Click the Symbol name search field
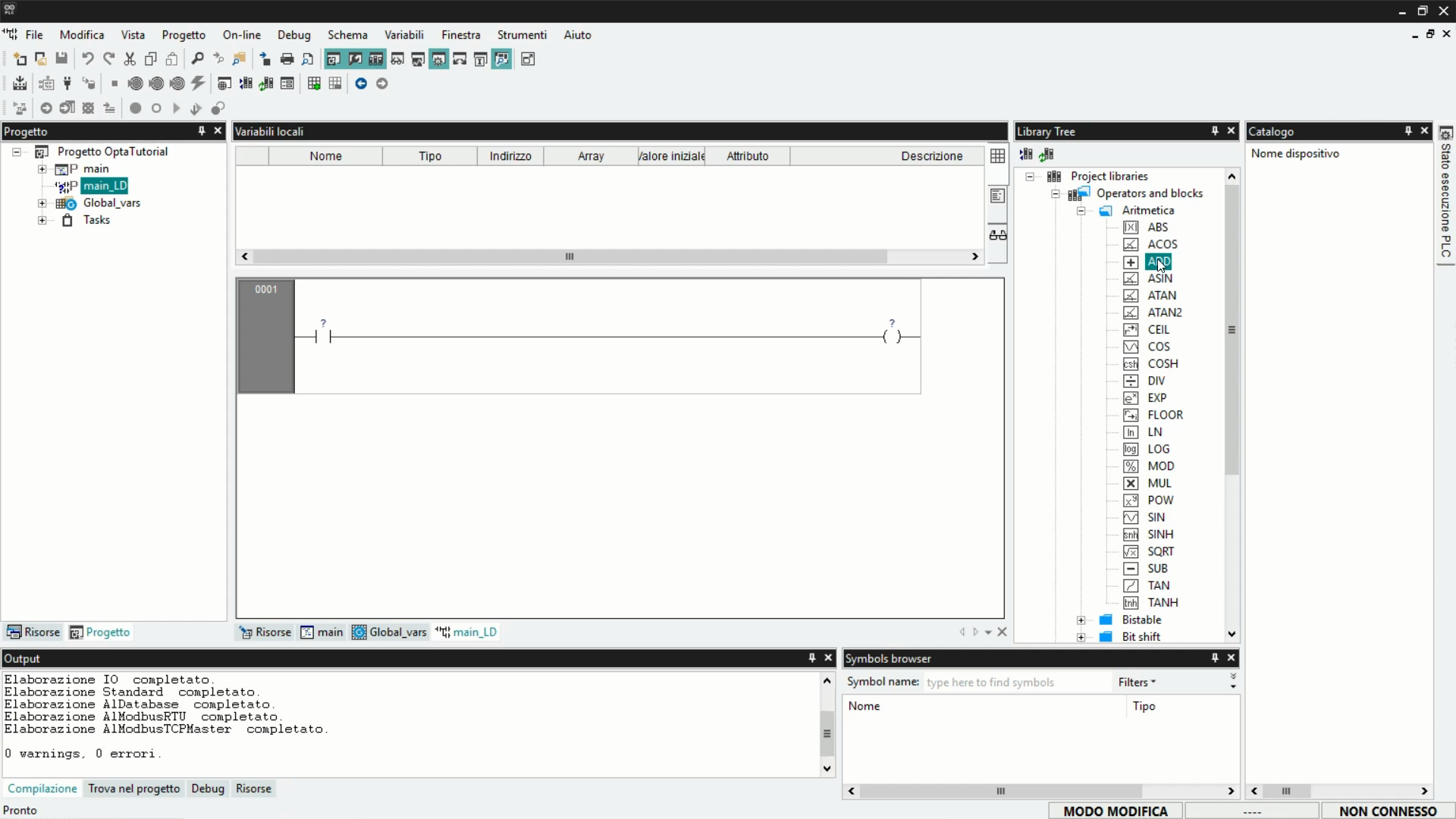The width and height of the screenshot is (1456, 819). (x=1016, y=682)
